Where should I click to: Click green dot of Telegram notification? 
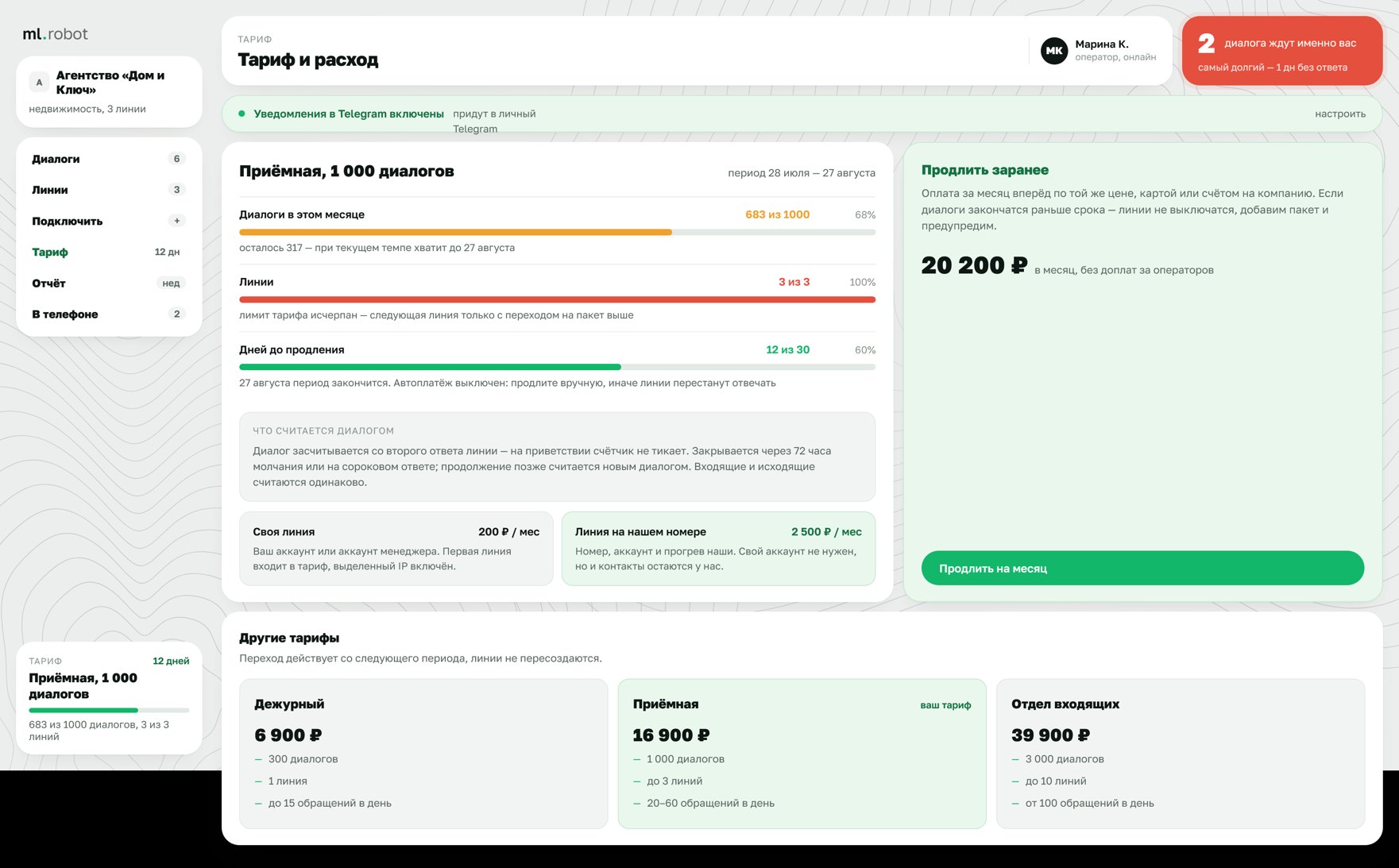coord(242,114)
